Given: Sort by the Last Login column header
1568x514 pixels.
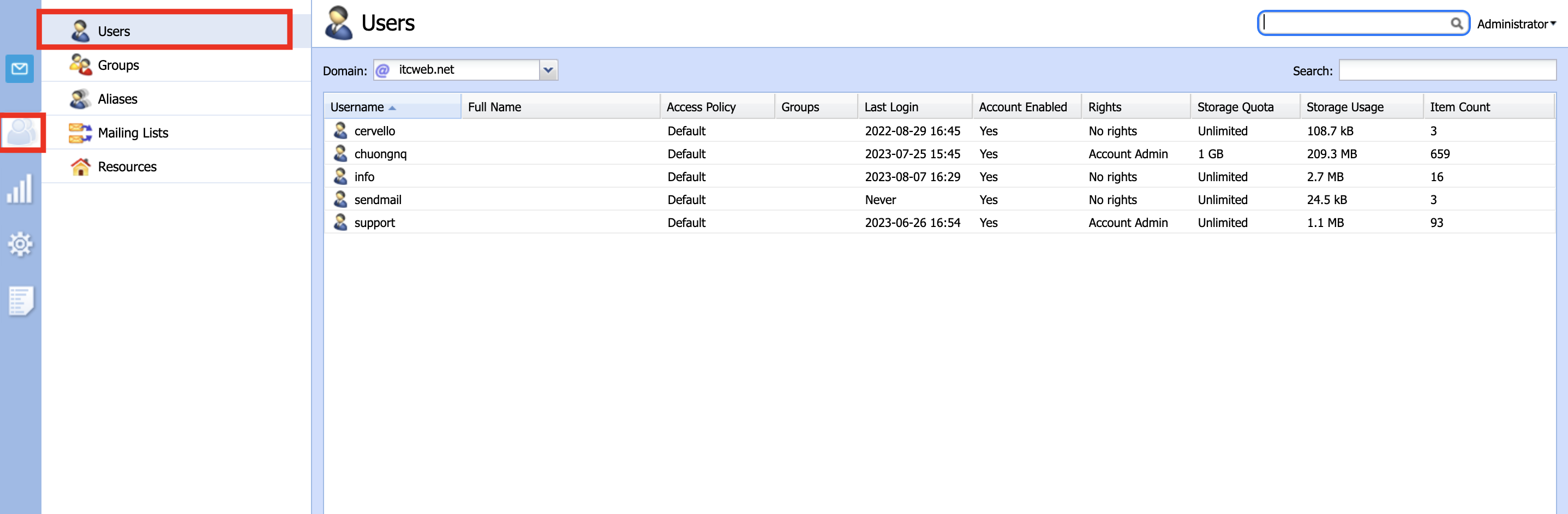Looking at the screenshot, I should (x=891, y=107).
